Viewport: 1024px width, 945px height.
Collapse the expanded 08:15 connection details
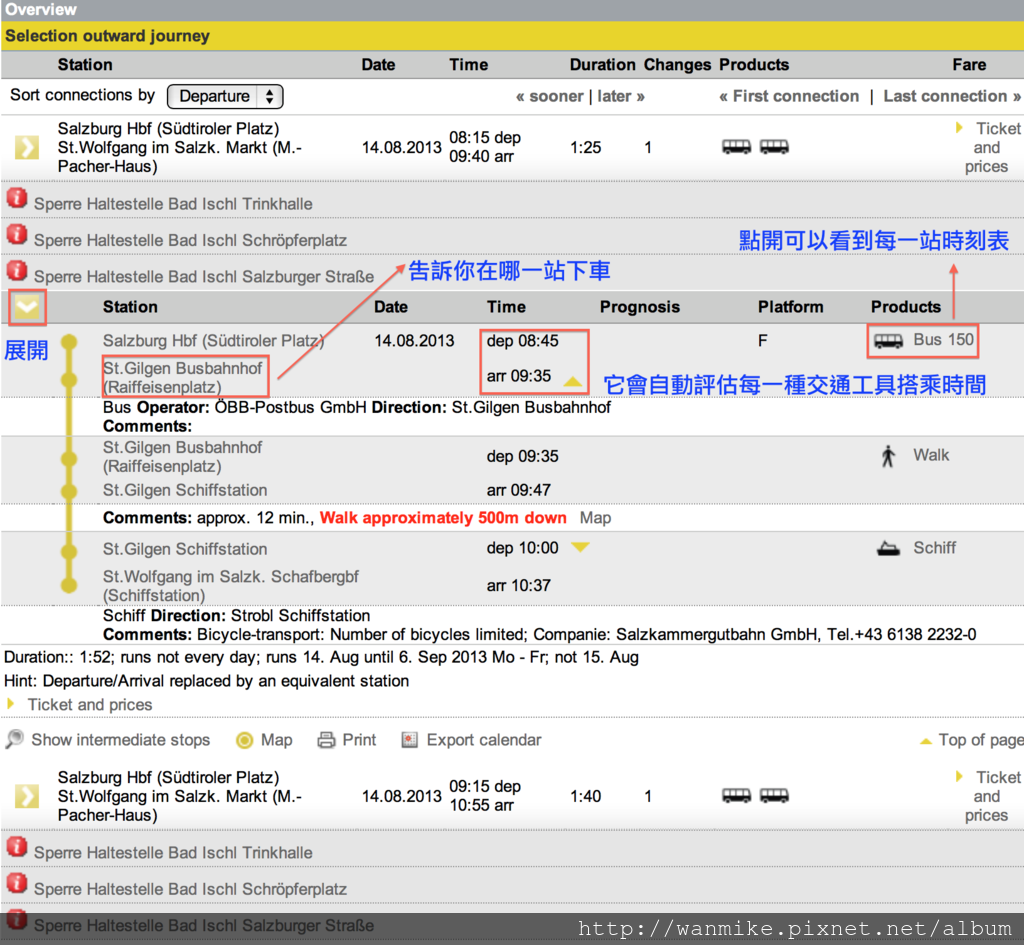27,307
